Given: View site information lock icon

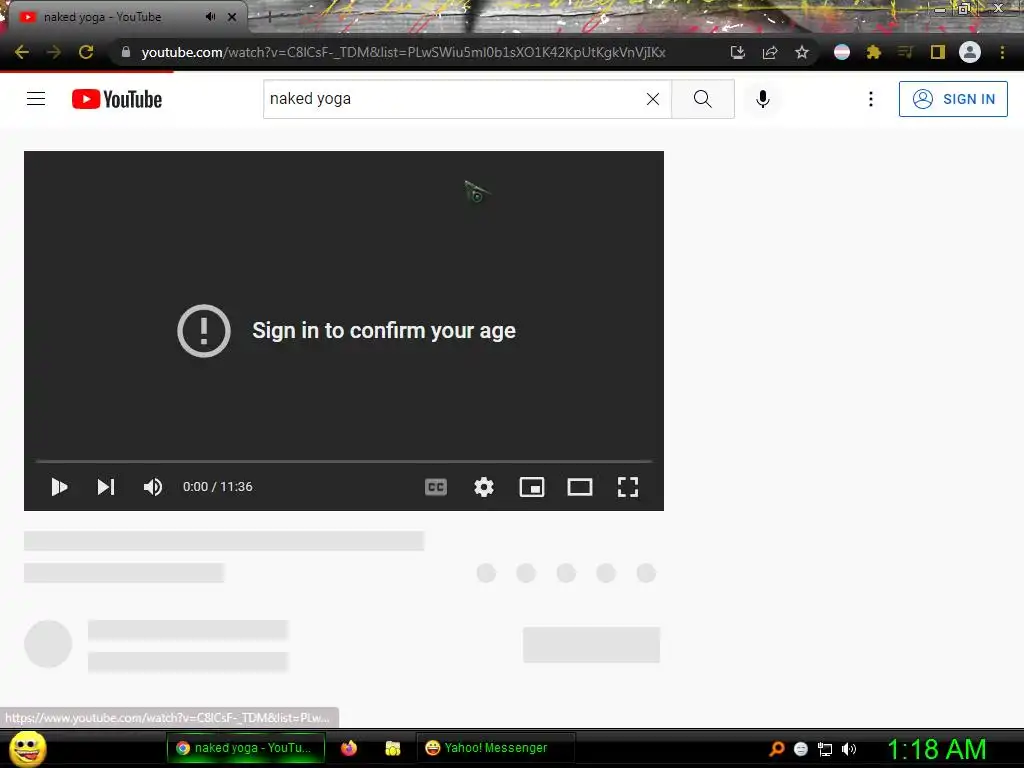Looking at the screenshot, I should (x=125, y=52).
